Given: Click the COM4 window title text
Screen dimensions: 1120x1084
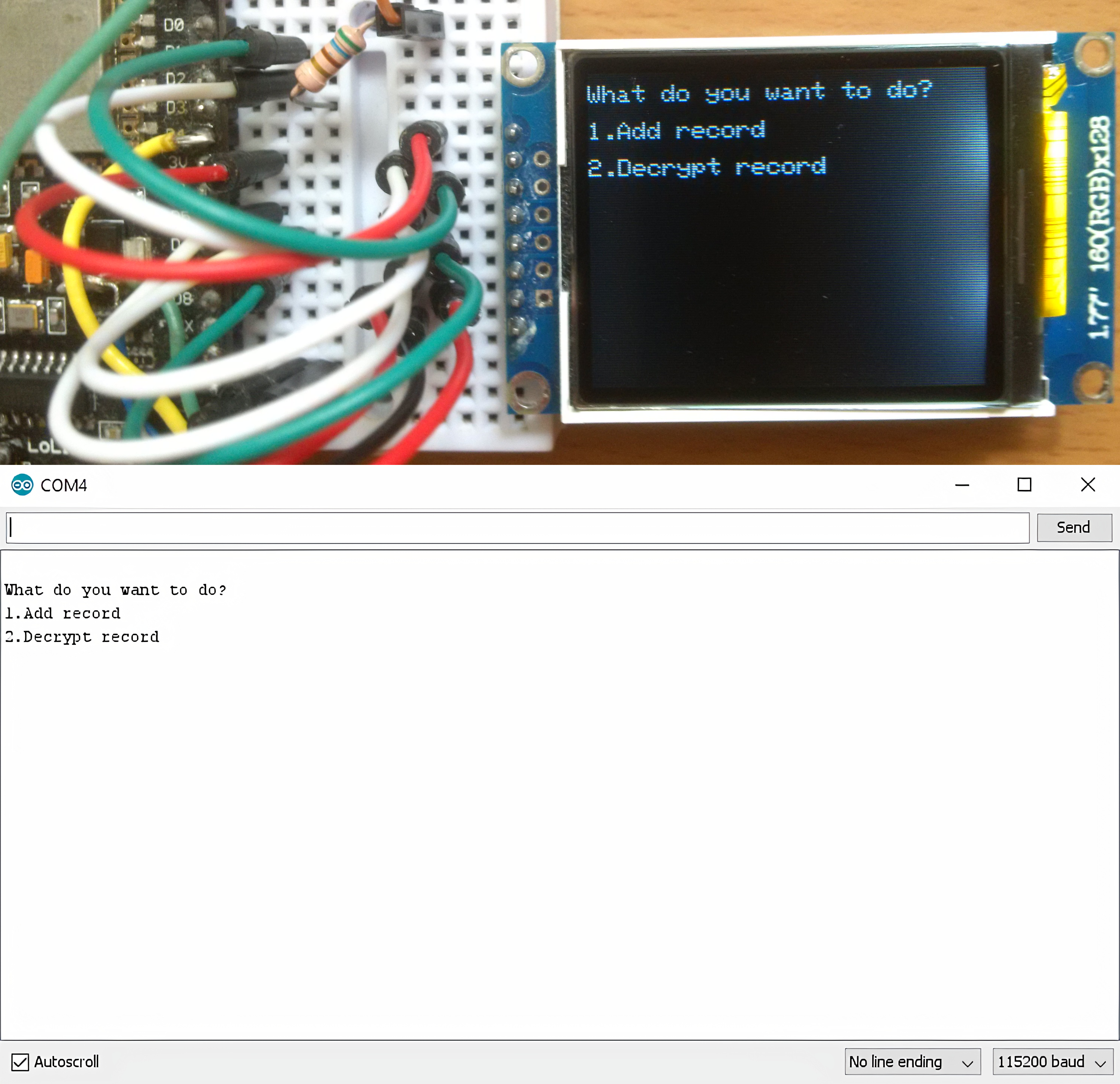Looking at the screenshot, I should [63, 485].
